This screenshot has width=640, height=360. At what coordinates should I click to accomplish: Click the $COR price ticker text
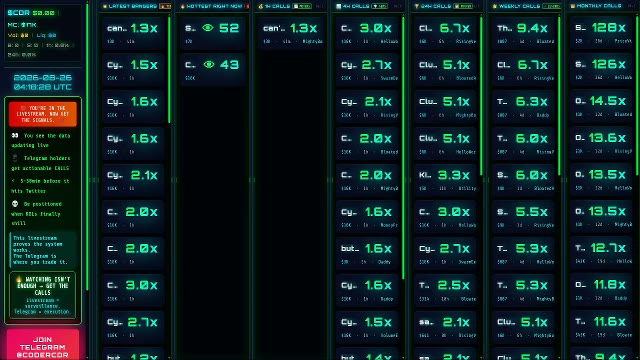(x=31, y=13)
